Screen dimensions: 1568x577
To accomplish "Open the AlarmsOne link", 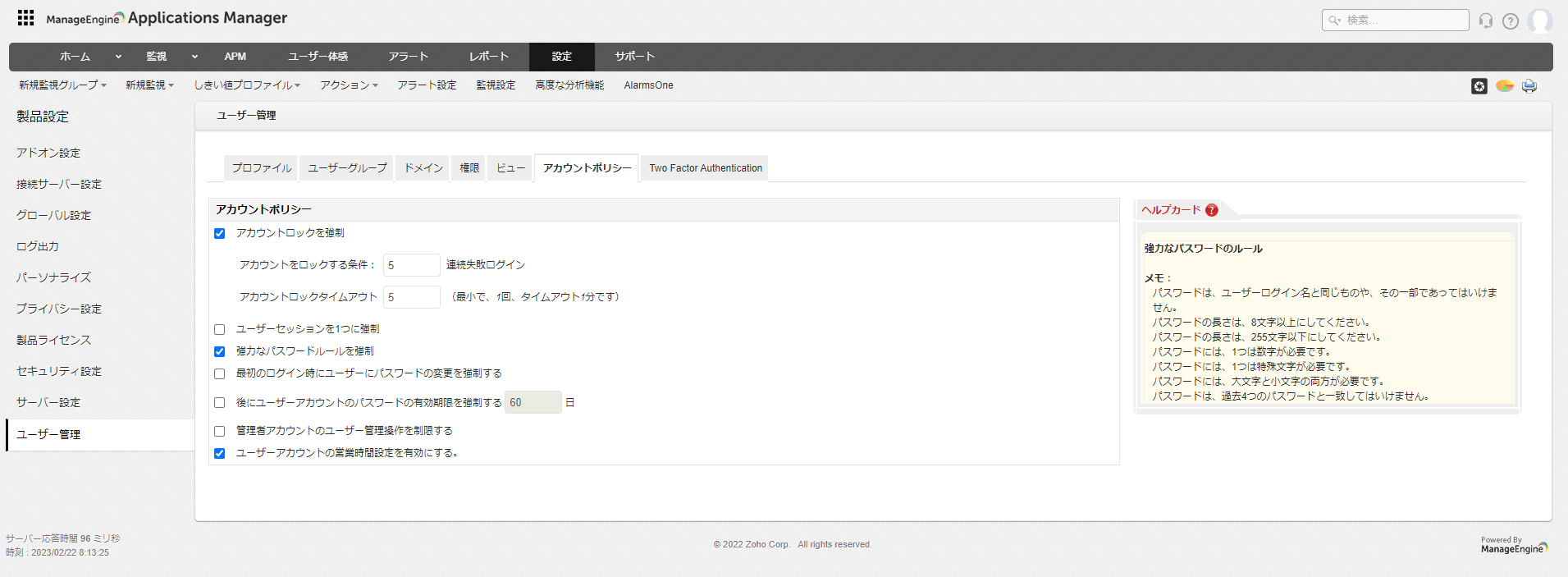I will pyautogui.click(x=648, y=85).
